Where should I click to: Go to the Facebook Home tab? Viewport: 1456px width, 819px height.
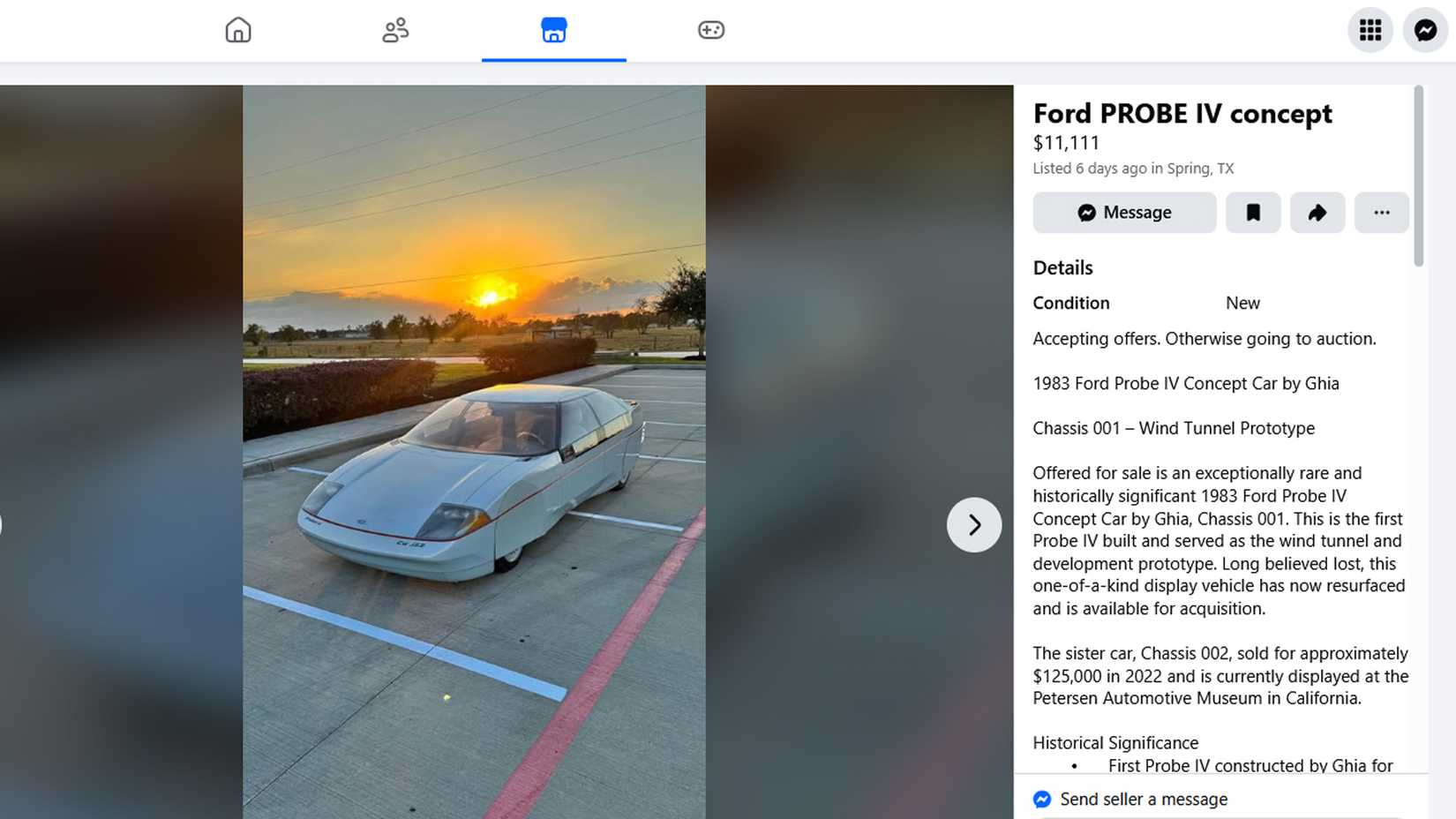[x=238, y=30]
